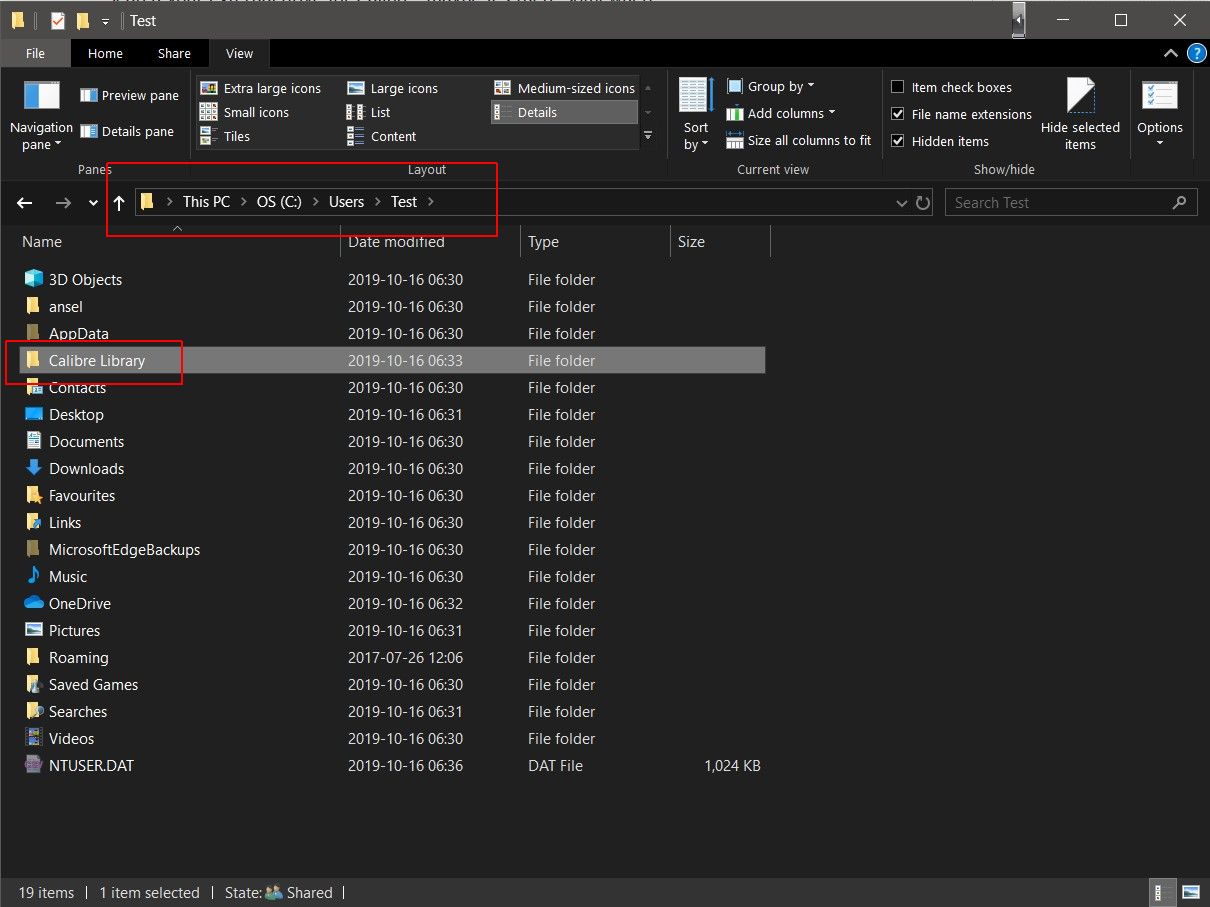Click OS (C:) in address breadcrumb

[279, 201]
